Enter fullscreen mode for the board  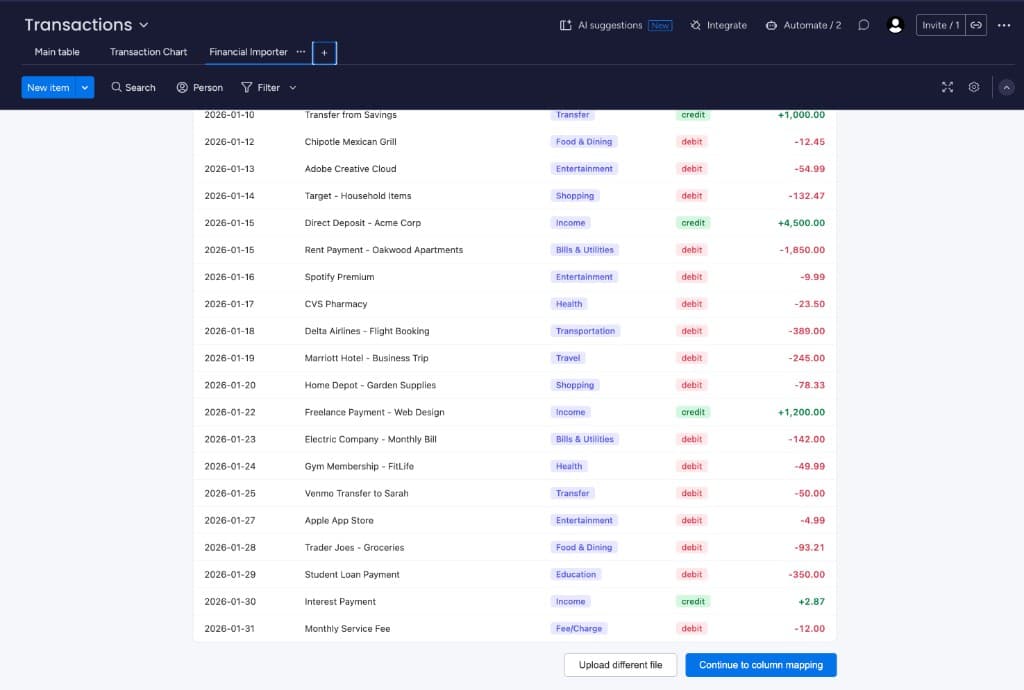pyautogui.click(x=947, y=87)
